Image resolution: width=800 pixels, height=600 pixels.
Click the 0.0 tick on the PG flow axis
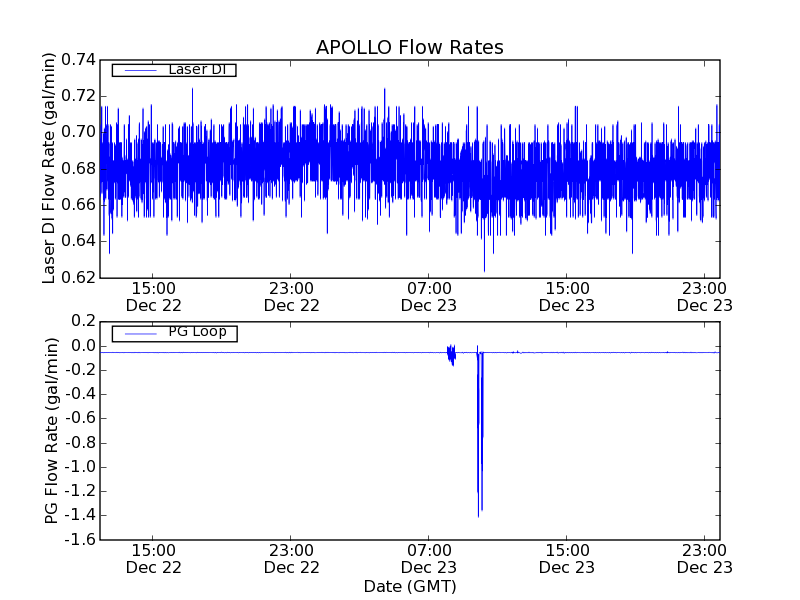click(x=84, y=346)
